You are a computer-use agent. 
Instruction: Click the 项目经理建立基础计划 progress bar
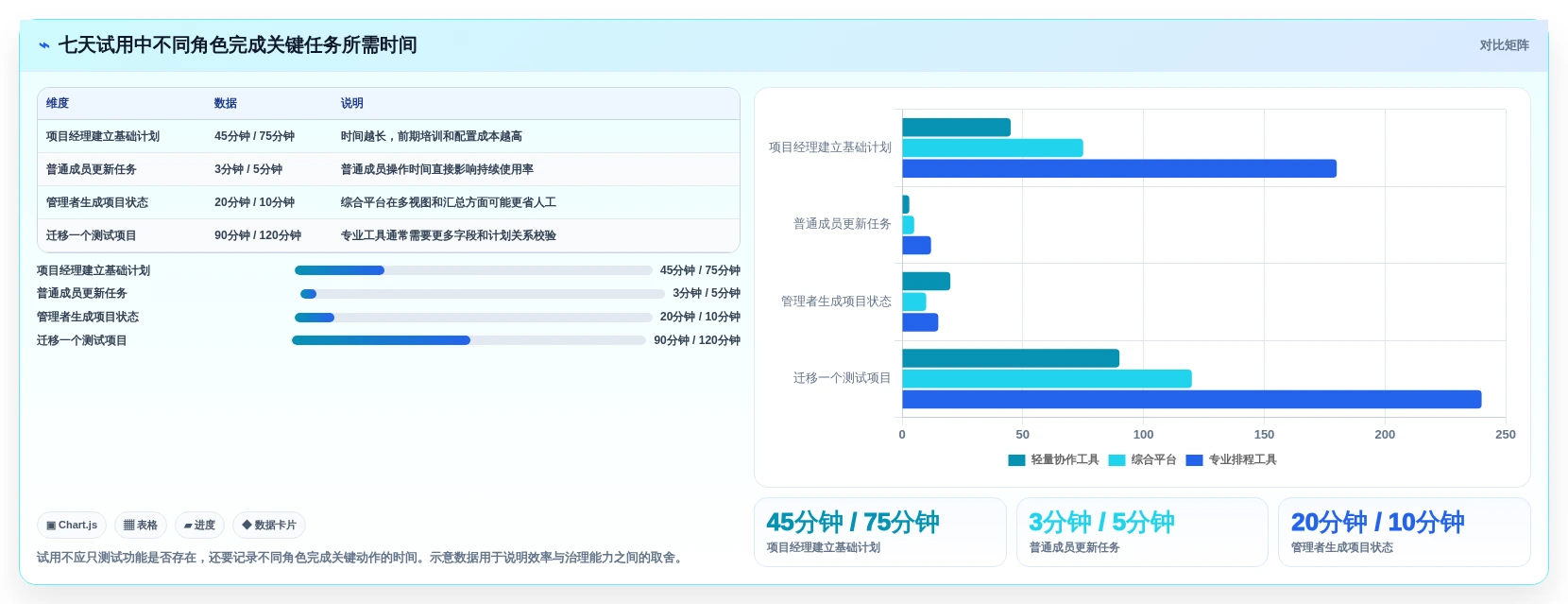click(473, 270)
